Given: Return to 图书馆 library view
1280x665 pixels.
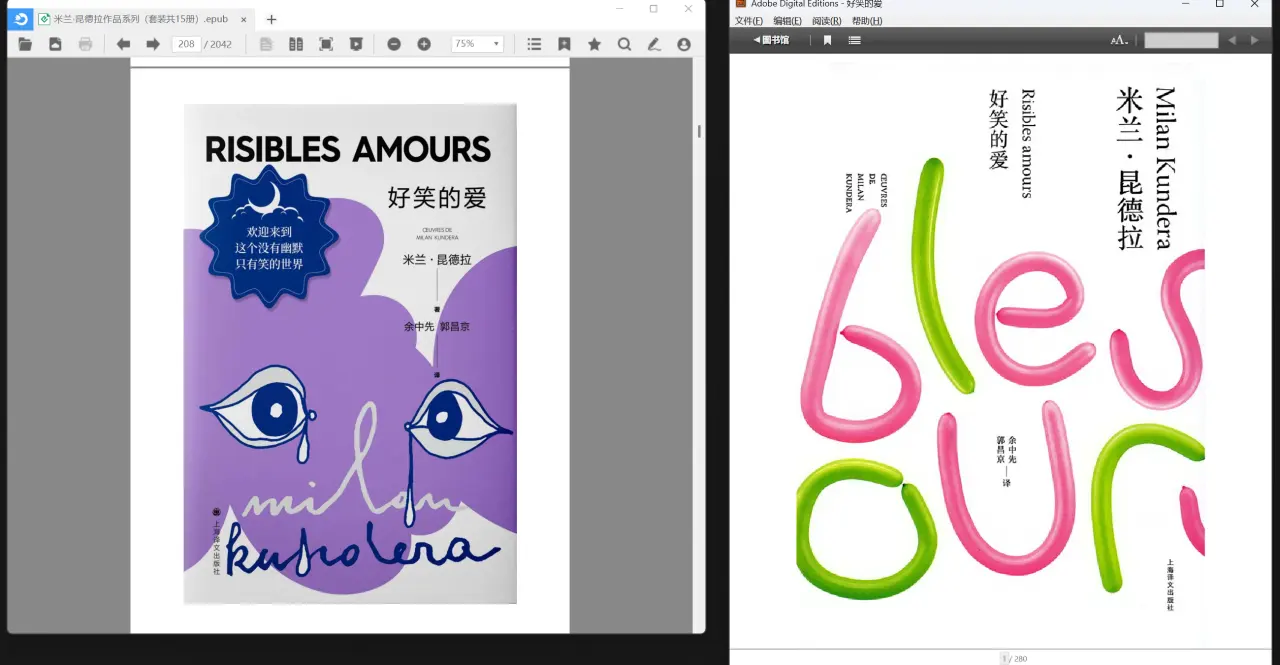Looking at the screenshot, I should 771,40.
